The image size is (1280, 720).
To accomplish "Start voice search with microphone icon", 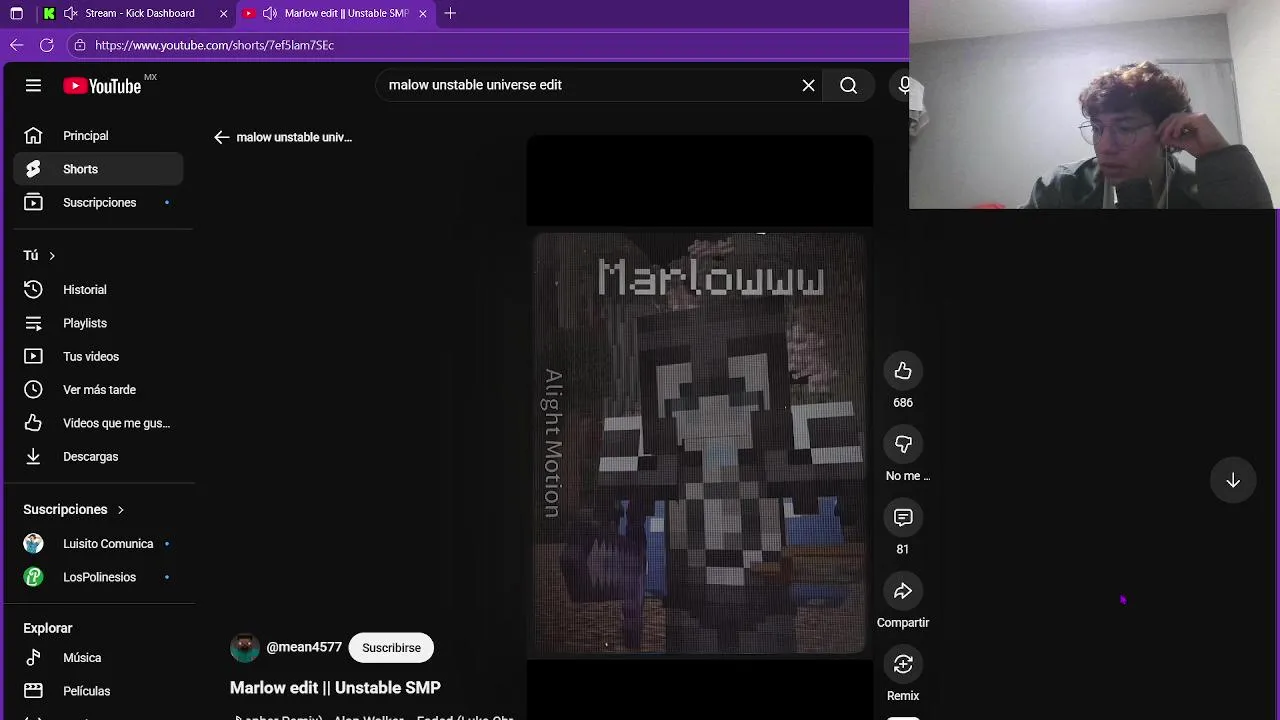I will click(903, 85).
